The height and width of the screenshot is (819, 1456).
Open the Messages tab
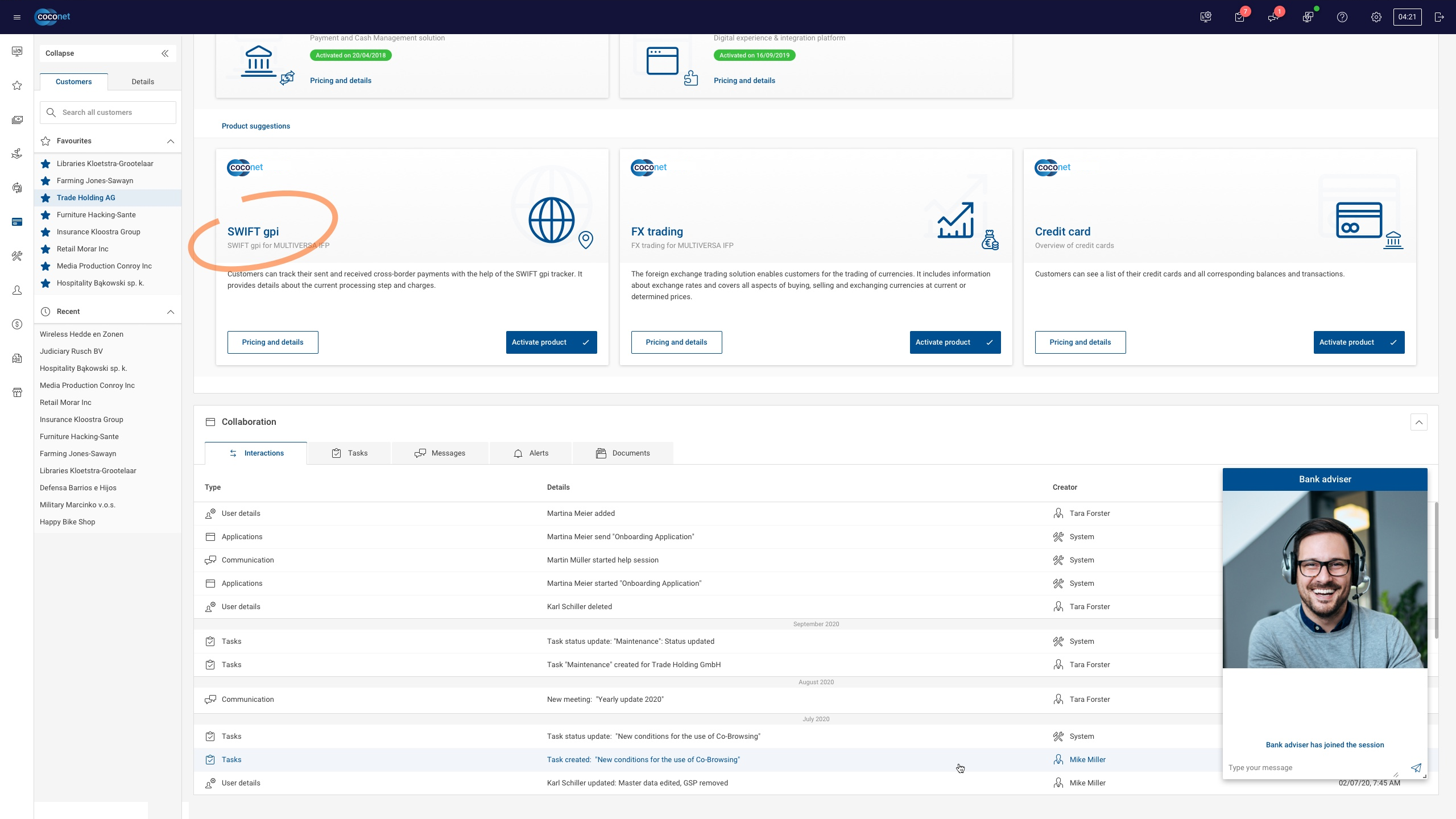(x=440, y=453)
